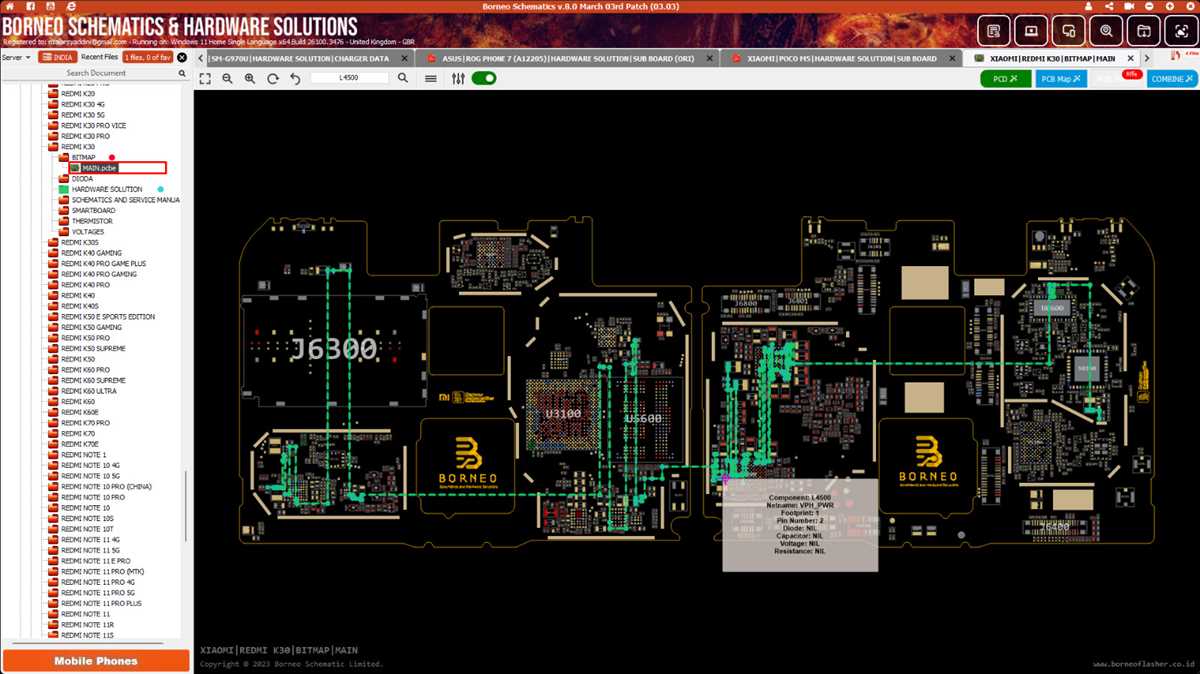Toggle fullscreen view of the board
Image resolution: width=1200 pixels, height=674 pixels.
pos(205,78)
